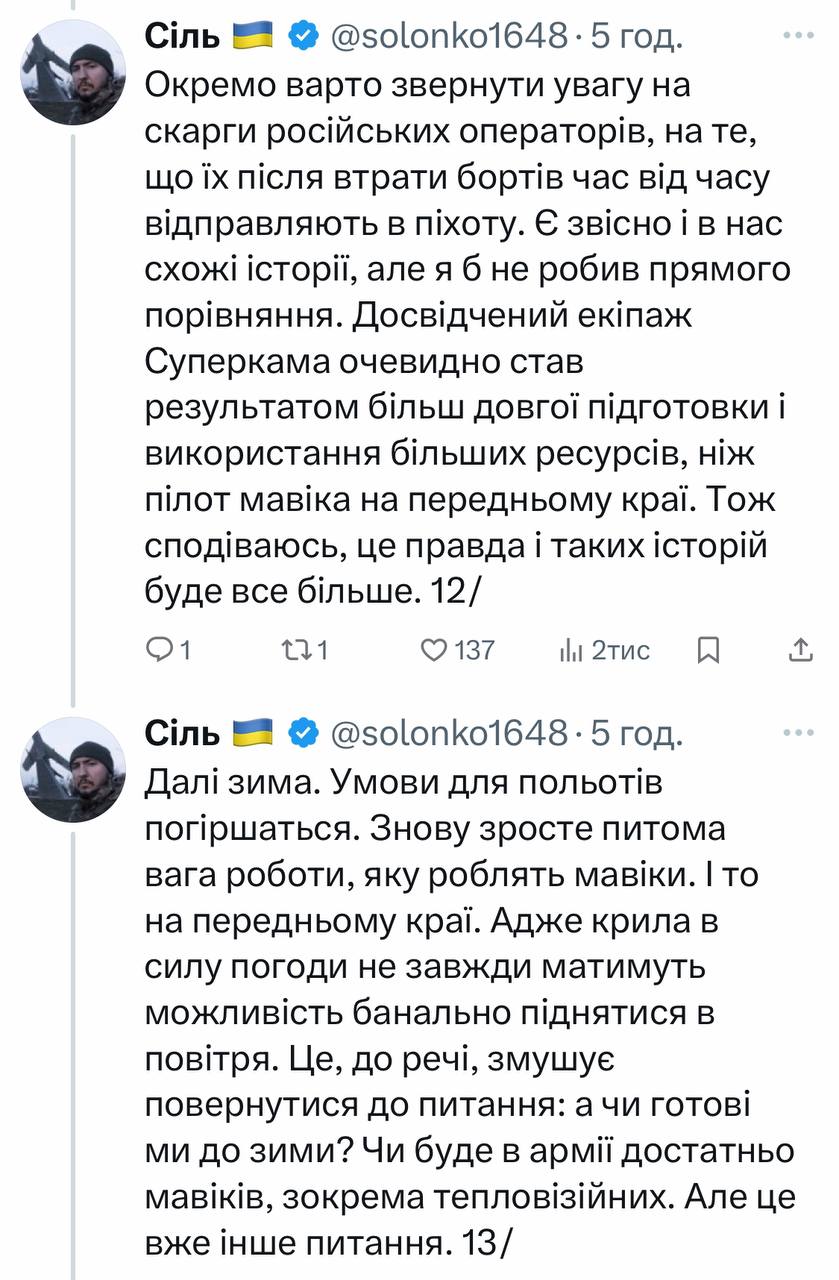The height and width of the screenshot is (1280, 839).
Task: Click the display name Сіль on second tweet
Action: 181,734
